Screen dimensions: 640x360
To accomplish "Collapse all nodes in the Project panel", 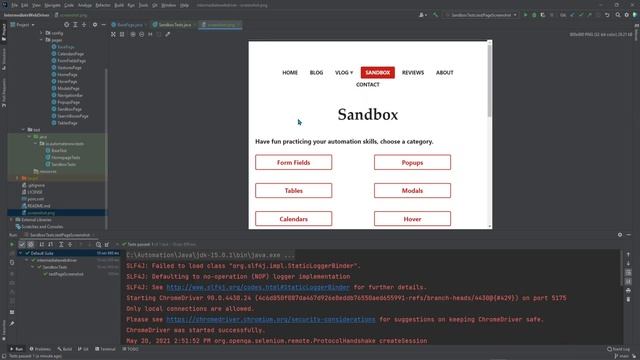I will click(x=84, y=25).
